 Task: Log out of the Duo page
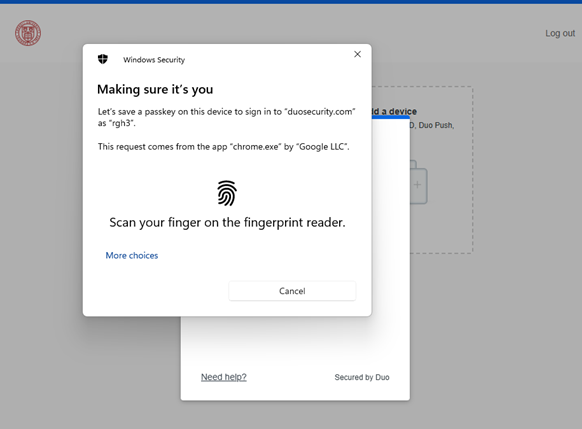[x=560, y=33]
